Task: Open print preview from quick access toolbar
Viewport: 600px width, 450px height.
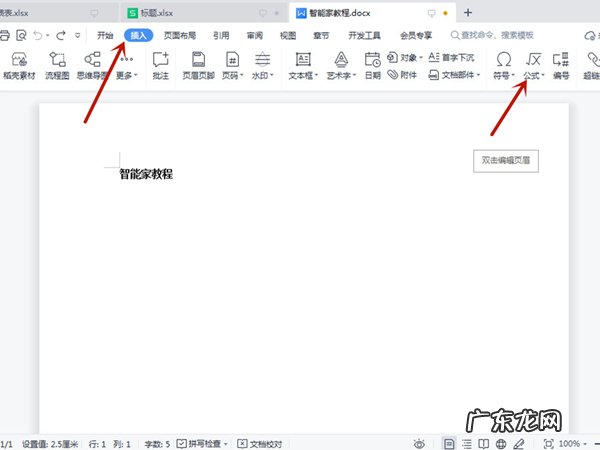Action: (21, 36)
